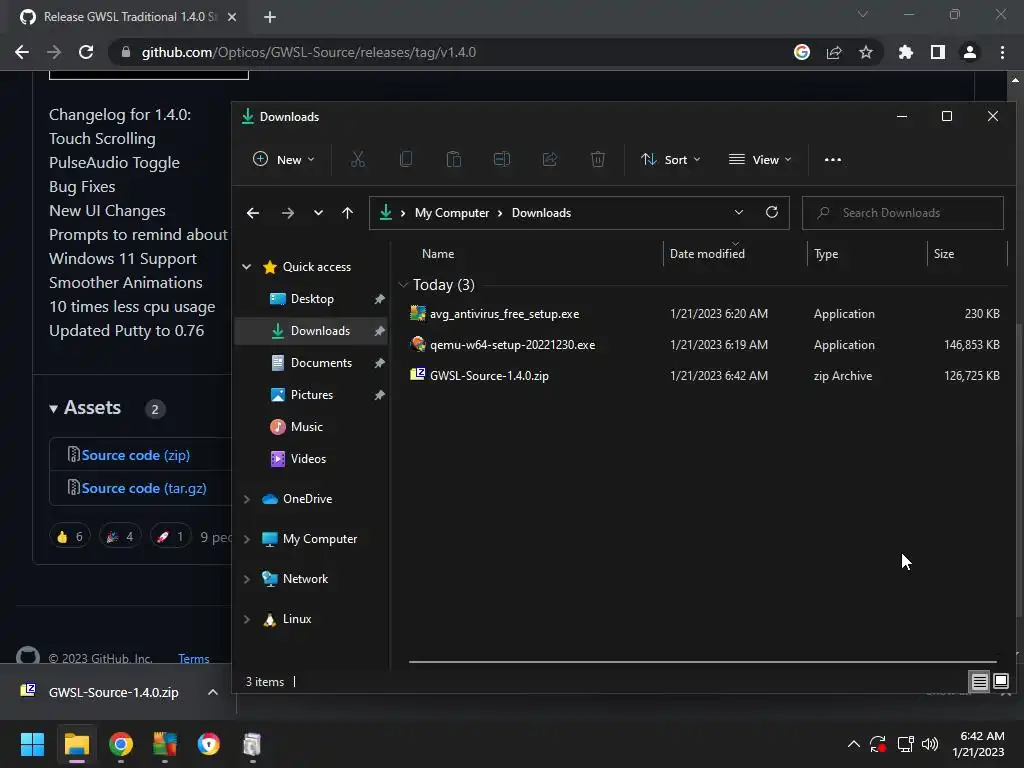Click the Google icon in address bar

[x=802, y=52]
